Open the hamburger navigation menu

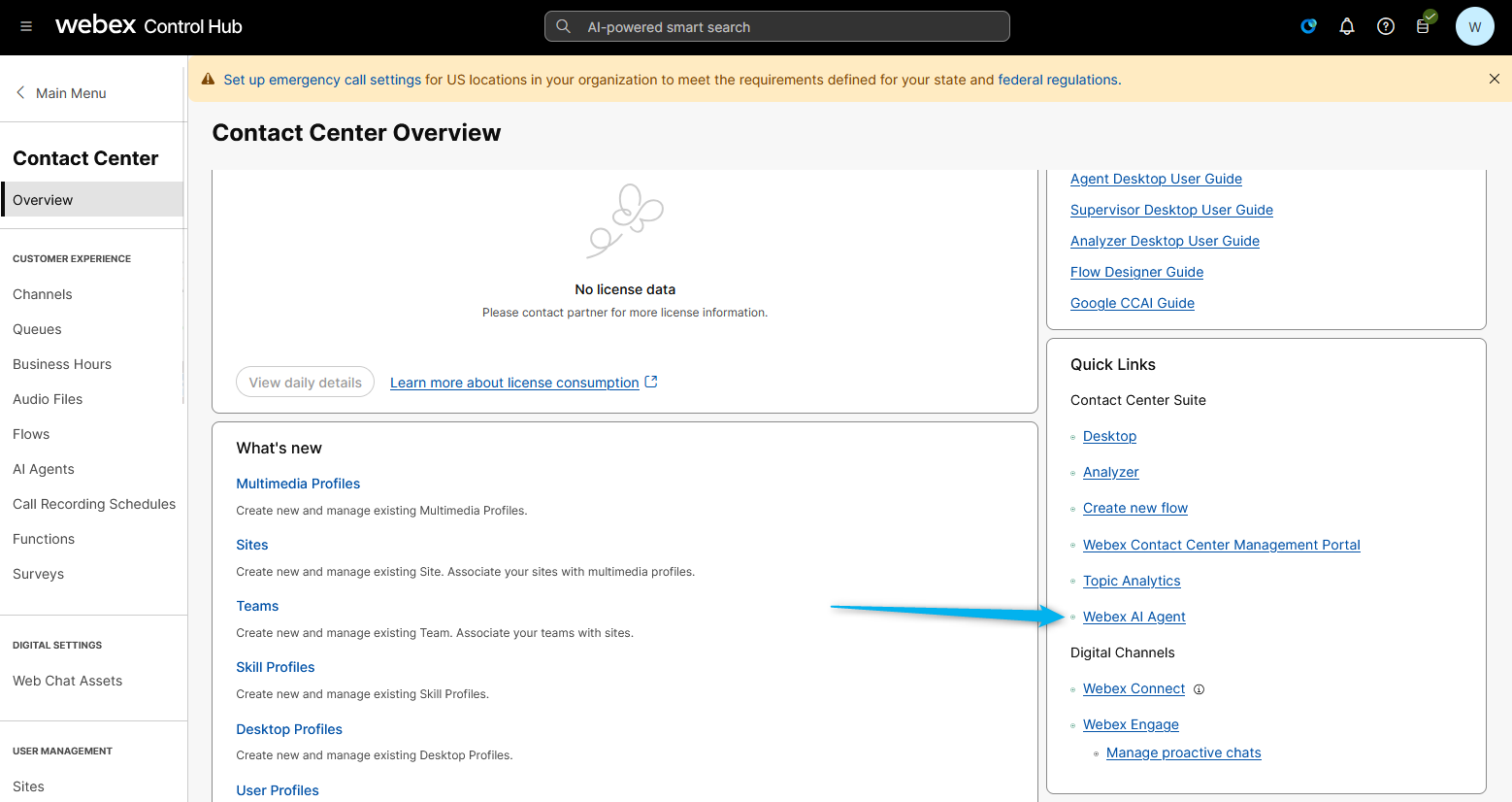26,26
